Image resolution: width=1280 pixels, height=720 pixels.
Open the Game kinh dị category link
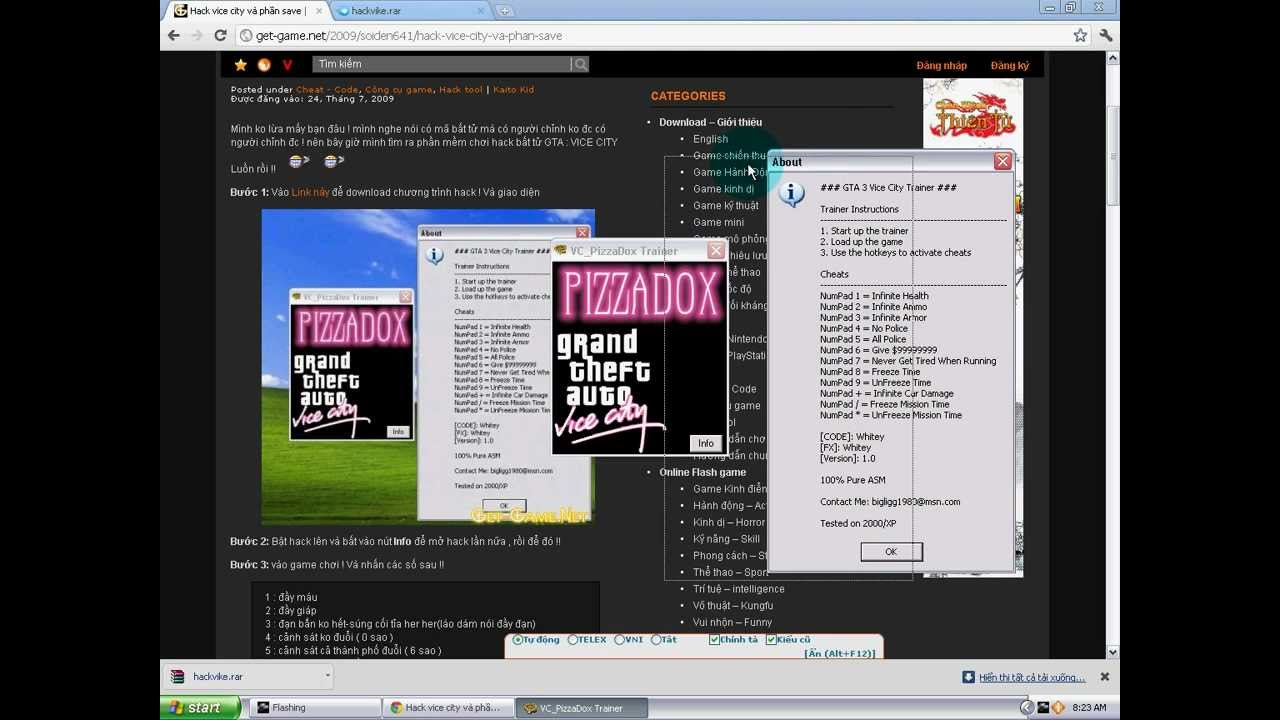(x=724, y=189)
